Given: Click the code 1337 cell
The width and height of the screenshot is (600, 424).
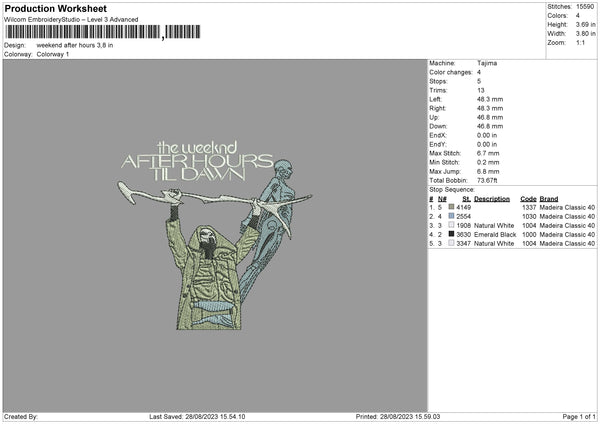Looking at the screenshot, I should [529, 207].
